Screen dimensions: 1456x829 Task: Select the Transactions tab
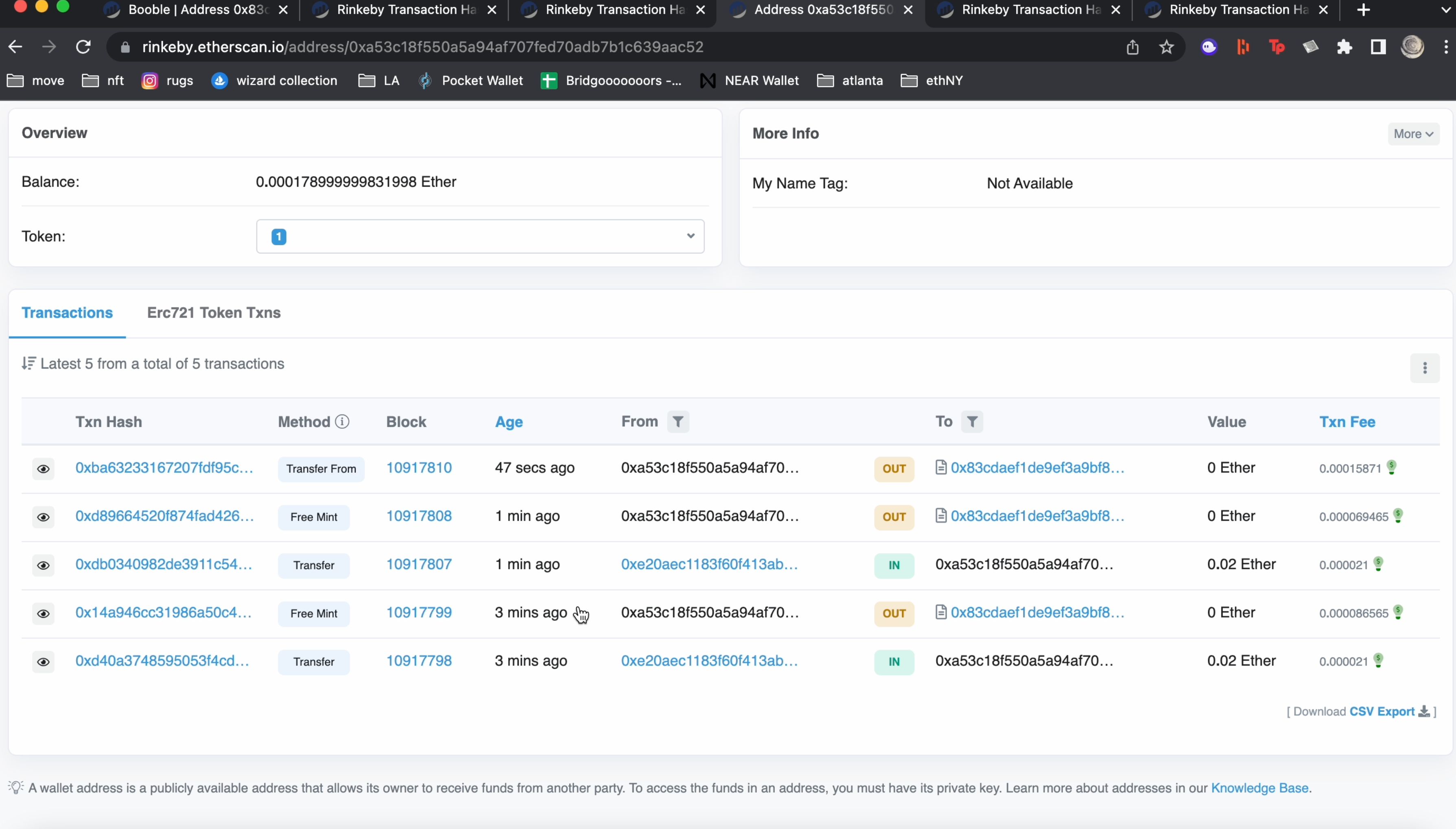point(67,312)
